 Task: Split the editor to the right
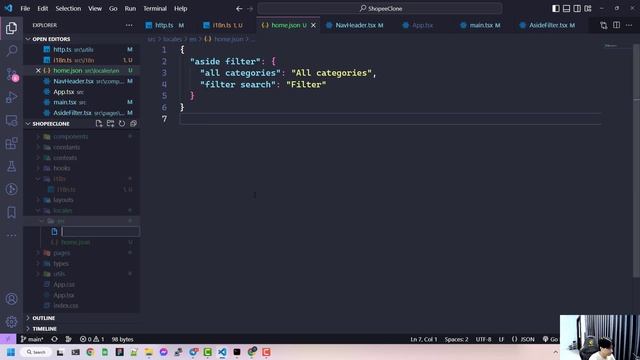tap(616, 25)
